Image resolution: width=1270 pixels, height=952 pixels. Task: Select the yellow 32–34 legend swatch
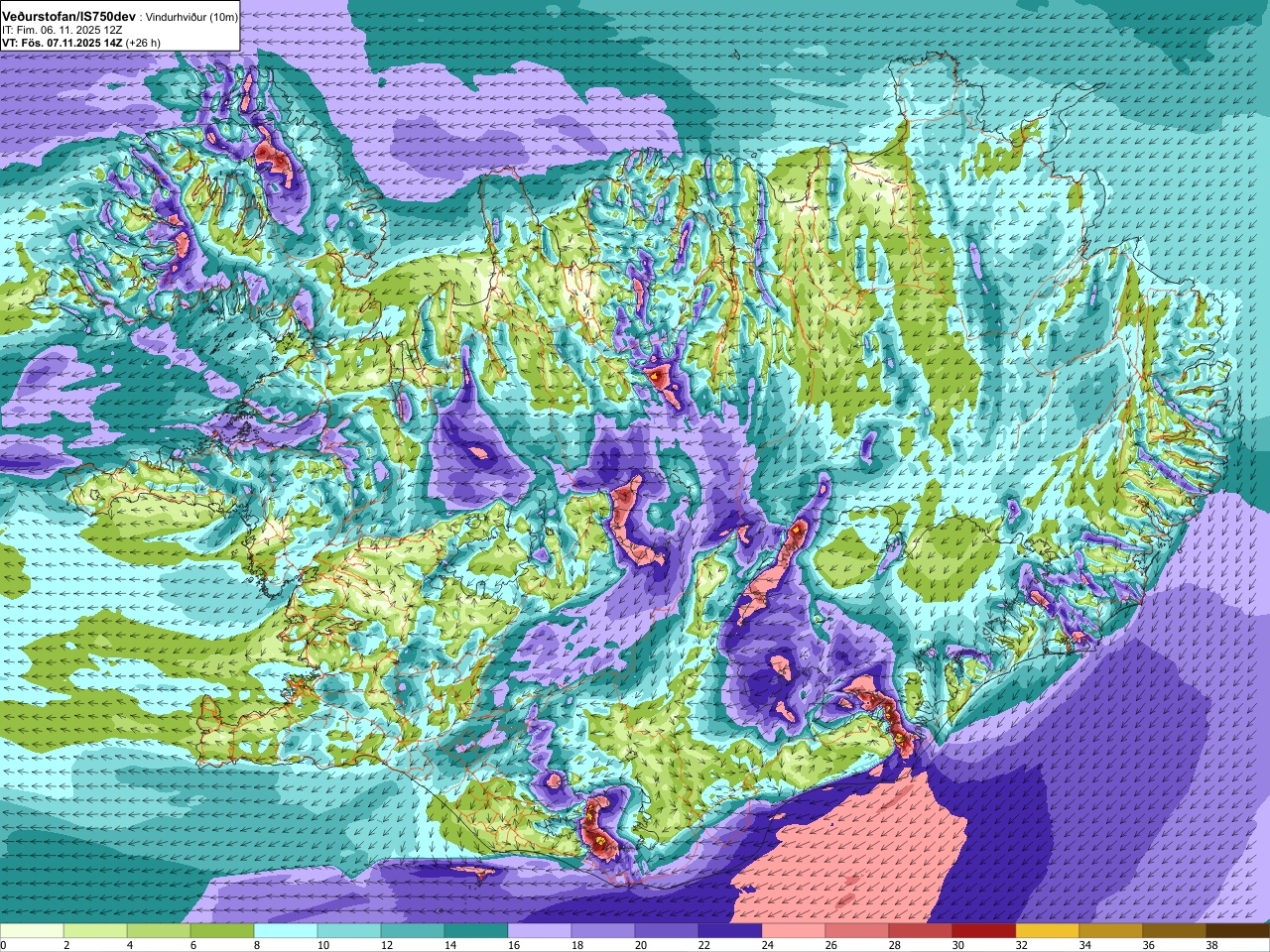(x=1048, y=931)
